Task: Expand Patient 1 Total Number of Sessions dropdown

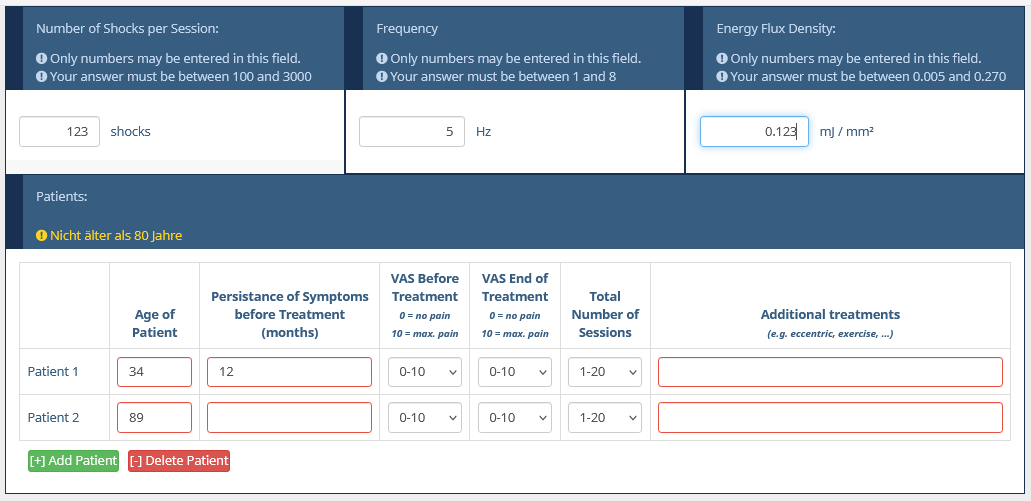Action: tap(604, 372)
